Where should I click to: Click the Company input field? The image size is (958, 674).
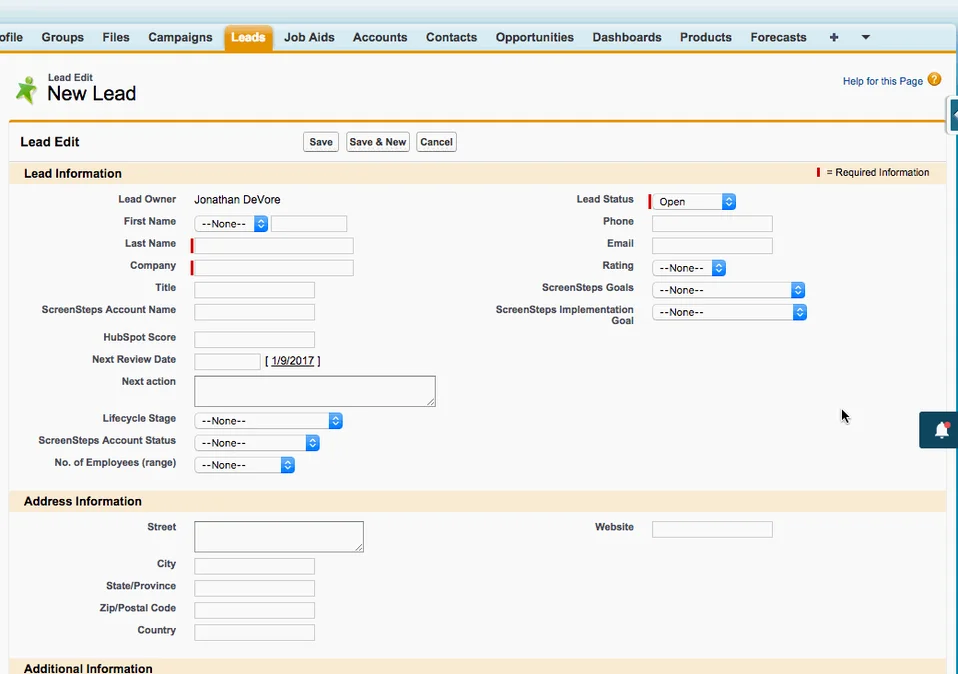tap(274, 268)
